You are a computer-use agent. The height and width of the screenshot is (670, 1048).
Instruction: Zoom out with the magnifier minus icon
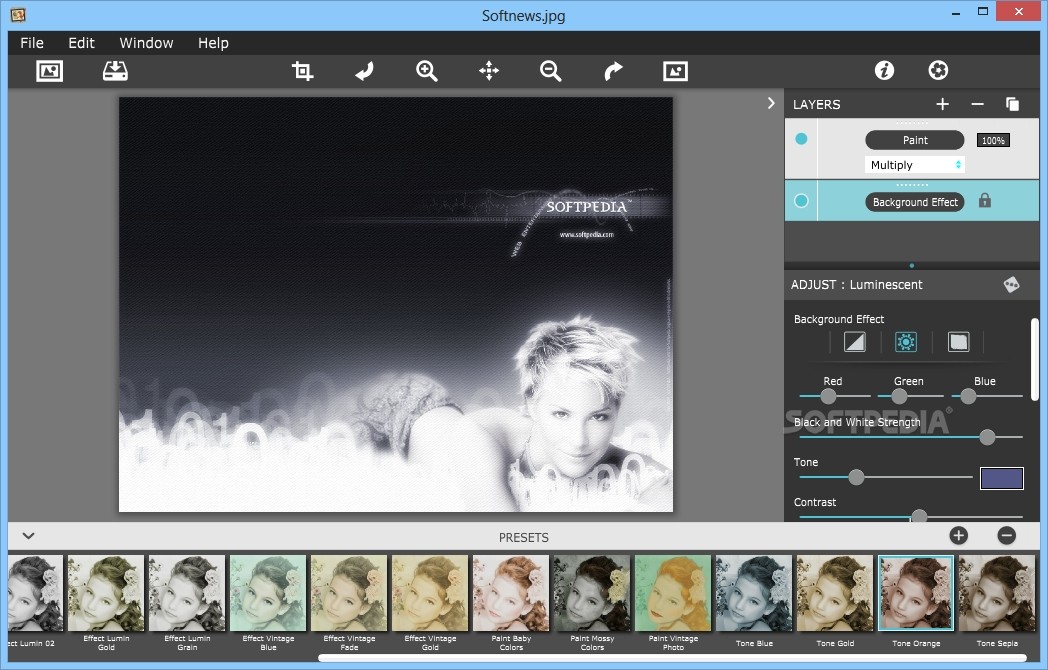coord(551,71)
